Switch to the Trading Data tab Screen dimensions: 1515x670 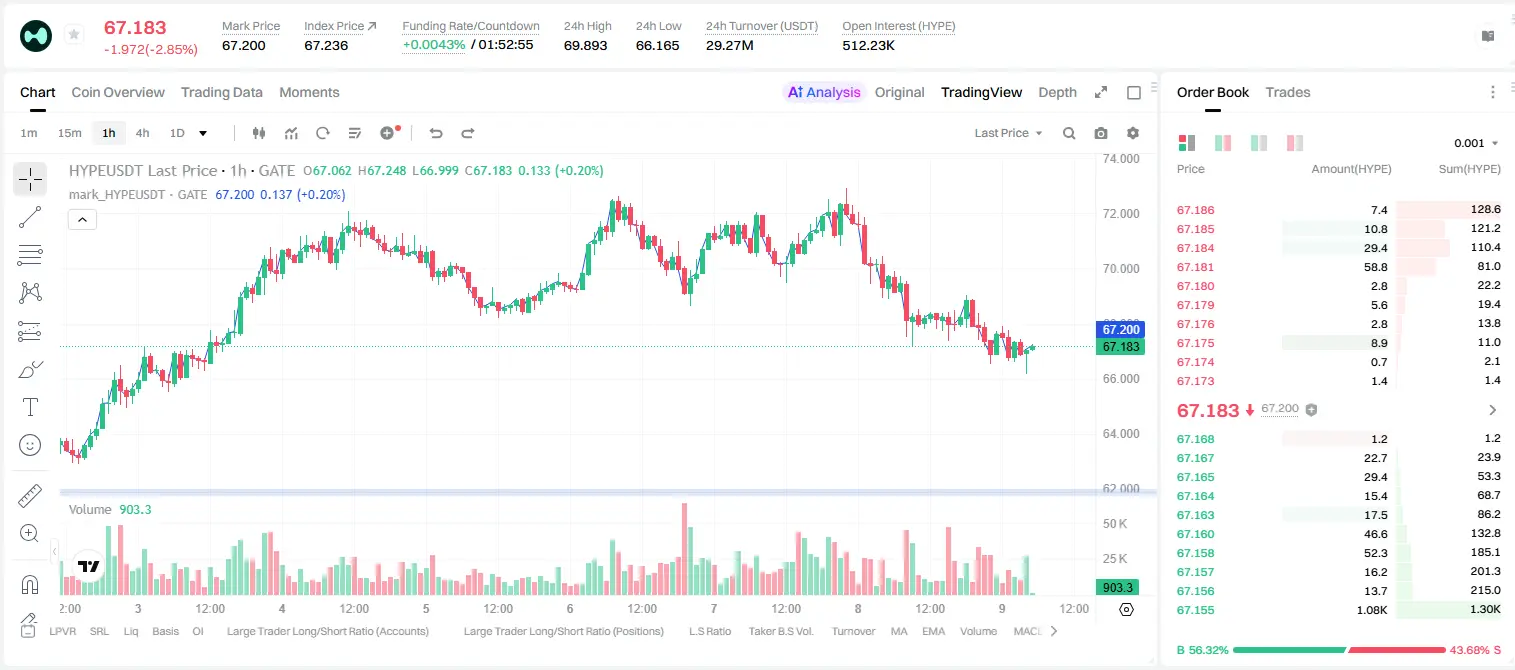point(222,92)
